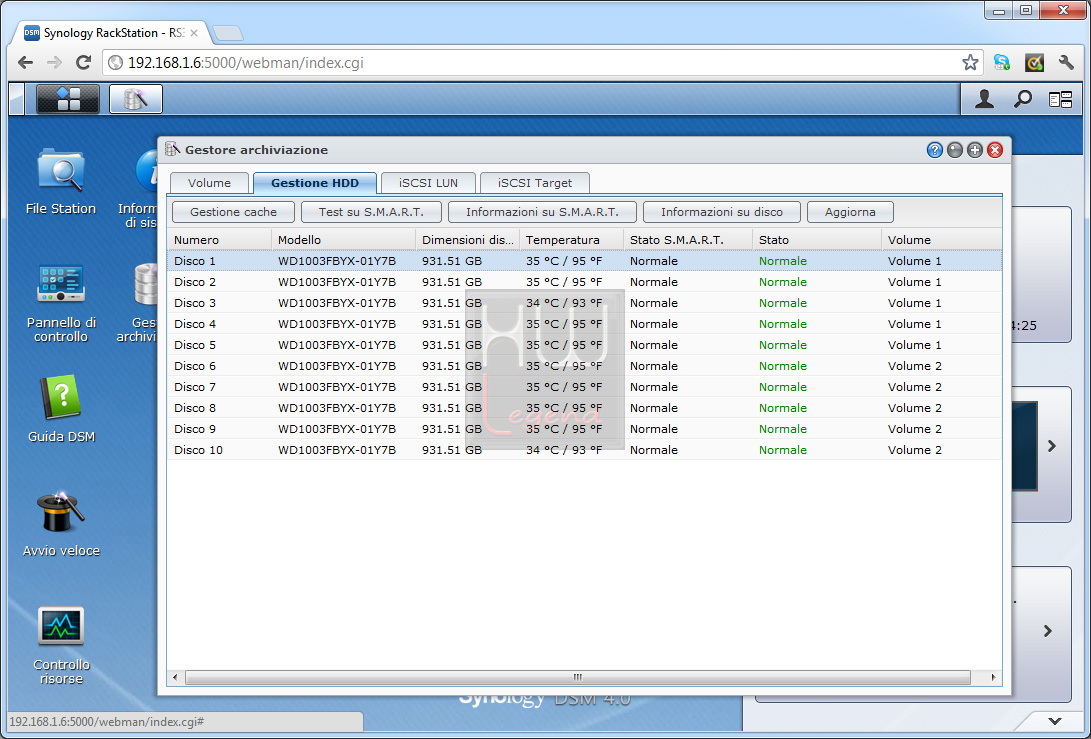Click the Skype extension icon
1091x739 pixels.
click(1001, 63)
